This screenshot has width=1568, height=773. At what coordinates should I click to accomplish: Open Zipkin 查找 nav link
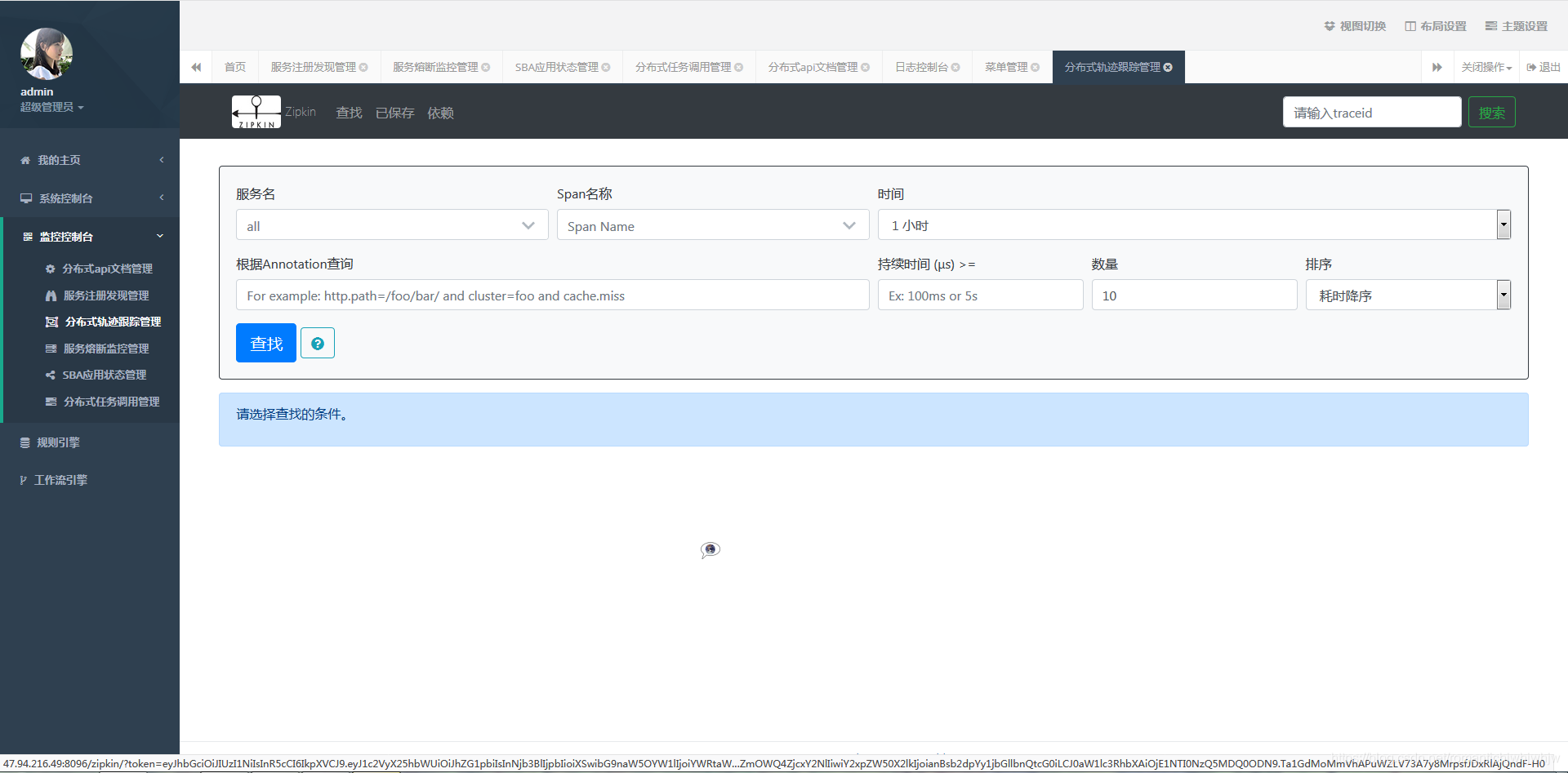[x=349, y=113]
